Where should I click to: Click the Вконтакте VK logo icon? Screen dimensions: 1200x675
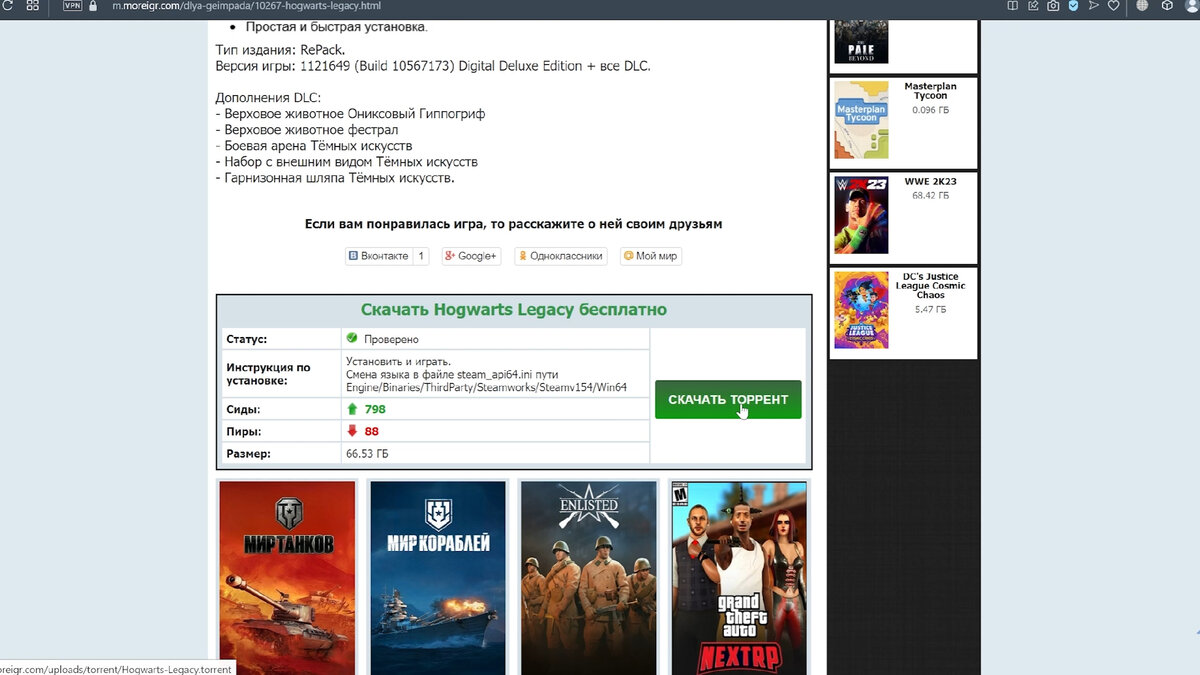pos(353,256)
